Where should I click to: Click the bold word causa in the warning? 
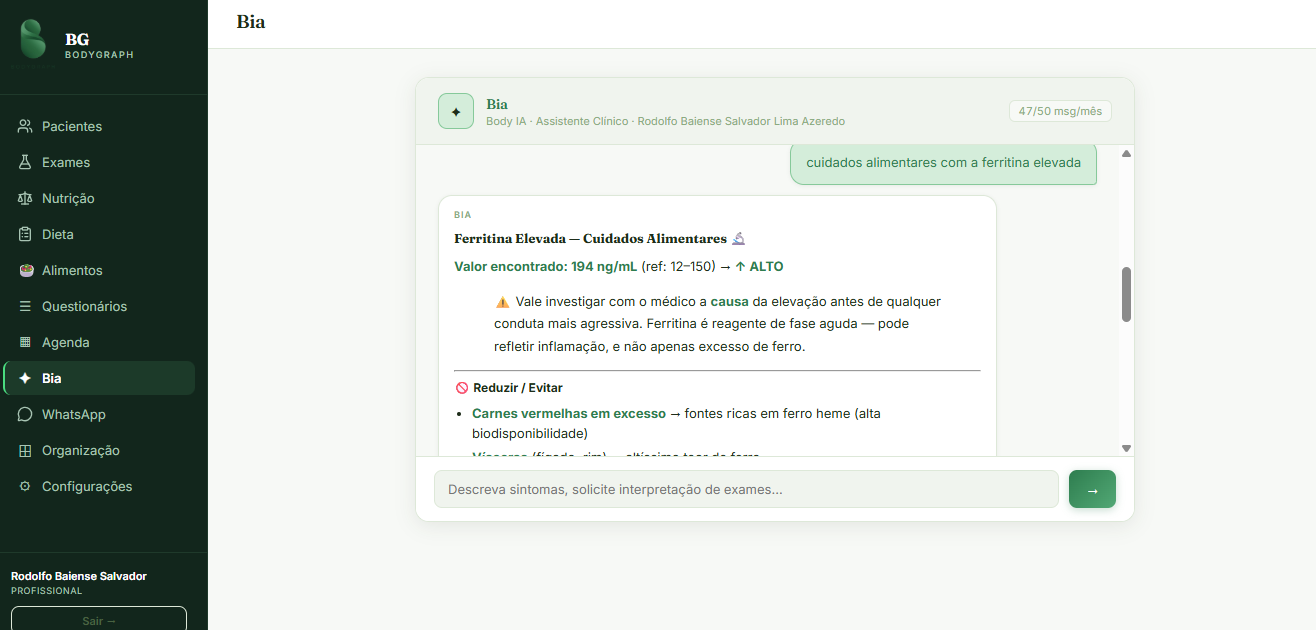click(x=730, y=301)
